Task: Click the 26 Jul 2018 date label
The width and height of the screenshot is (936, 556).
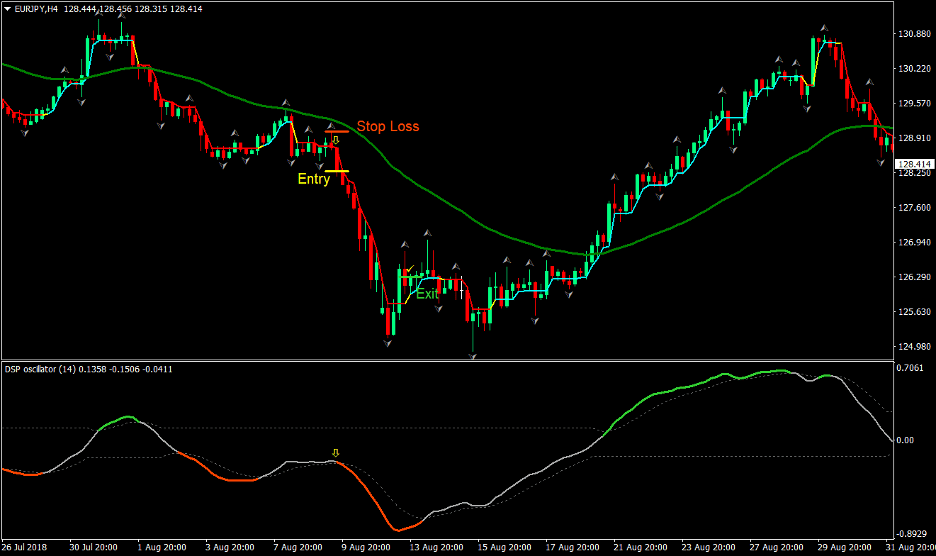Action: tap(25, 548)
